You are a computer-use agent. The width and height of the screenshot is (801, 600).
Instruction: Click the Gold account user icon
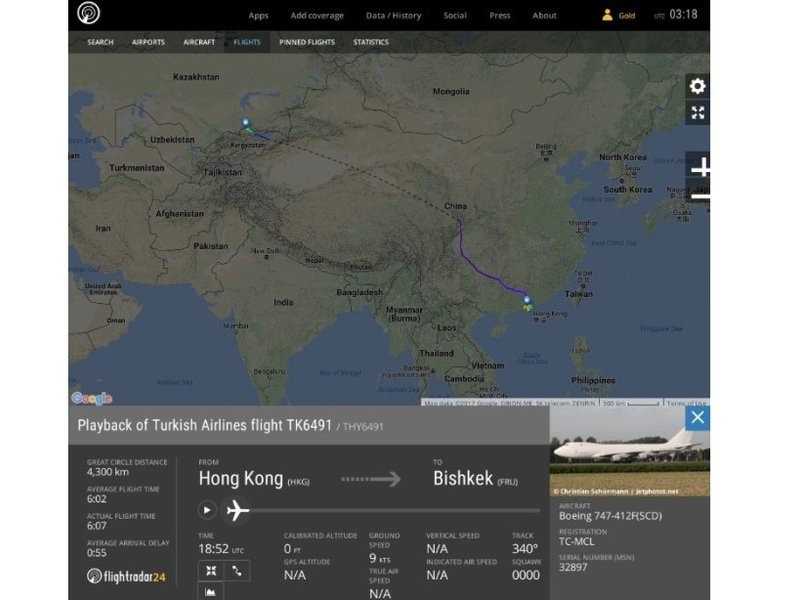click(x=607, y=15)
